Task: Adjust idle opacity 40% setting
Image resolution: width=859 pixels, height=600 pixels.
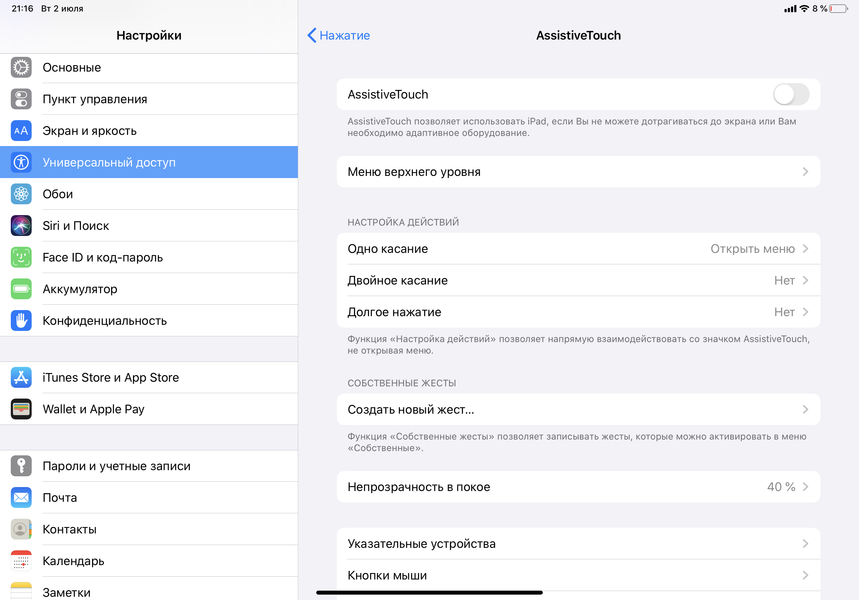Action: click(x=578, y=487)
